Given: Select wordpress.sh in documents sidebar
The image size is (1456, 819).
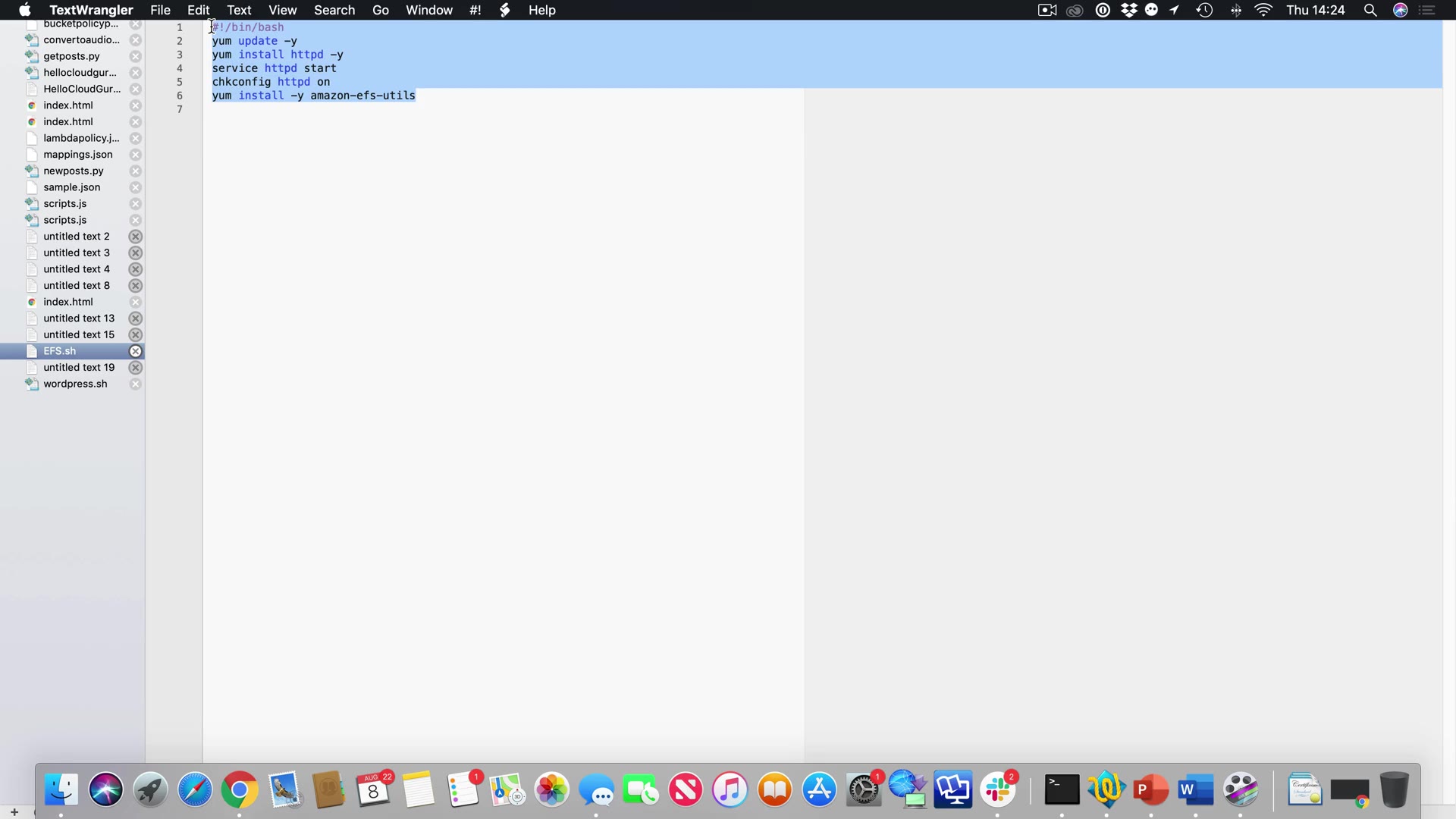Looking at the screenshot, I should [x=75, y=384].
